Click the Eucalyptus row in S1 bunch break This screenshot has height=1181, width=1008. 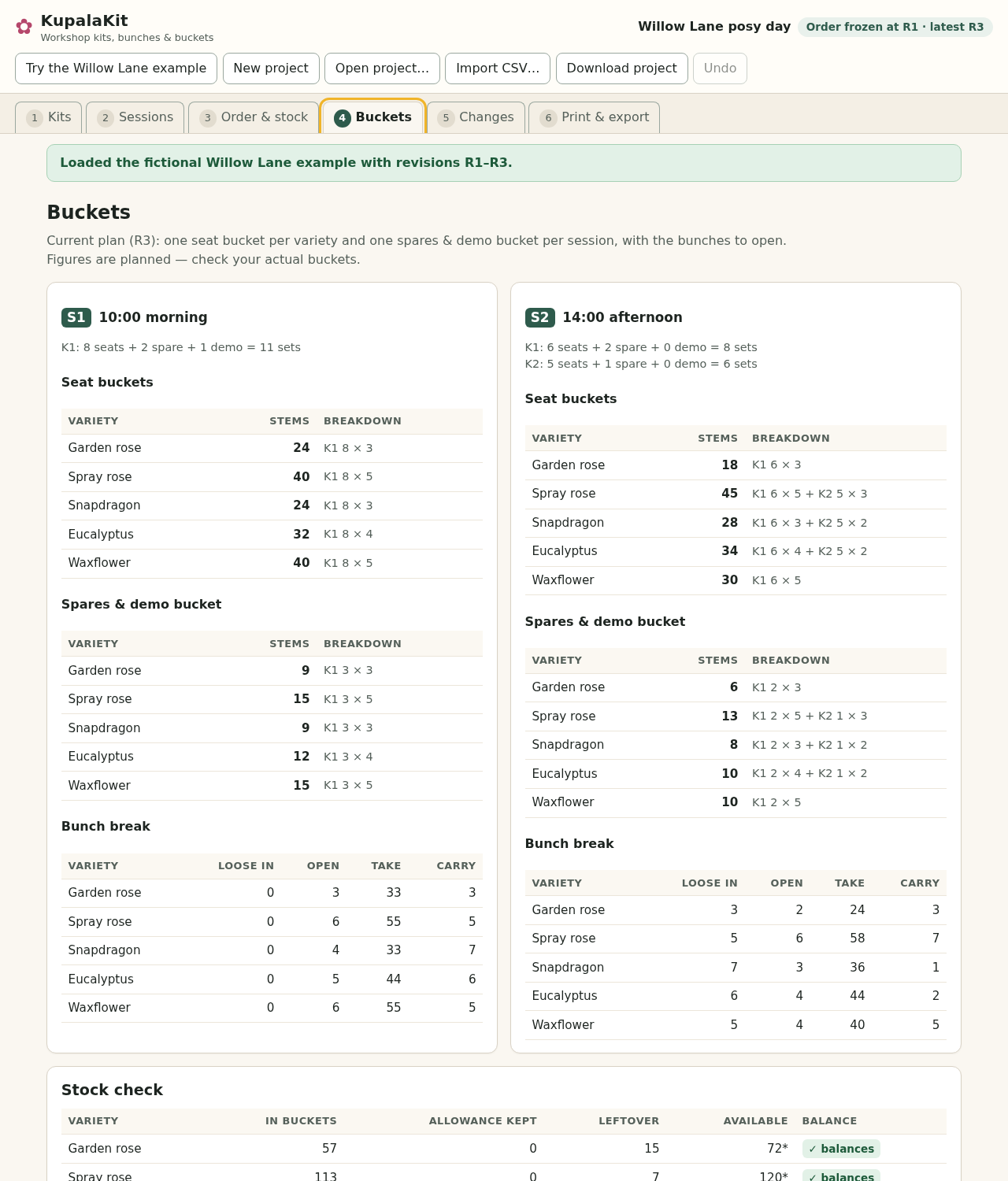tap(272, 979)
